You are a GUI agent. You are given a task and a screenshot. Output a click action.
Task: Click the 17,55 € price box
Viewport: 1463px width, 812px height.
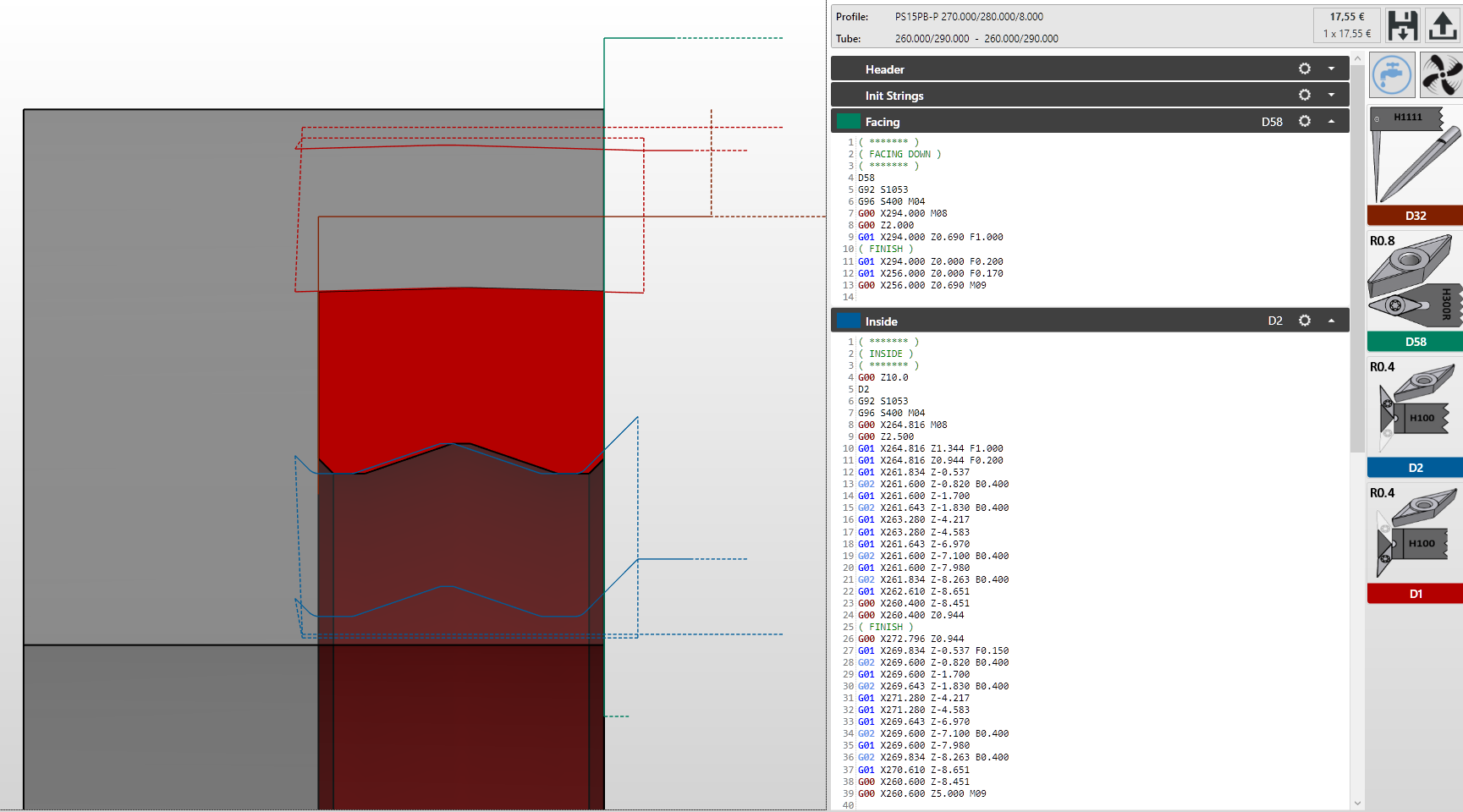(x=1346, y=25)
